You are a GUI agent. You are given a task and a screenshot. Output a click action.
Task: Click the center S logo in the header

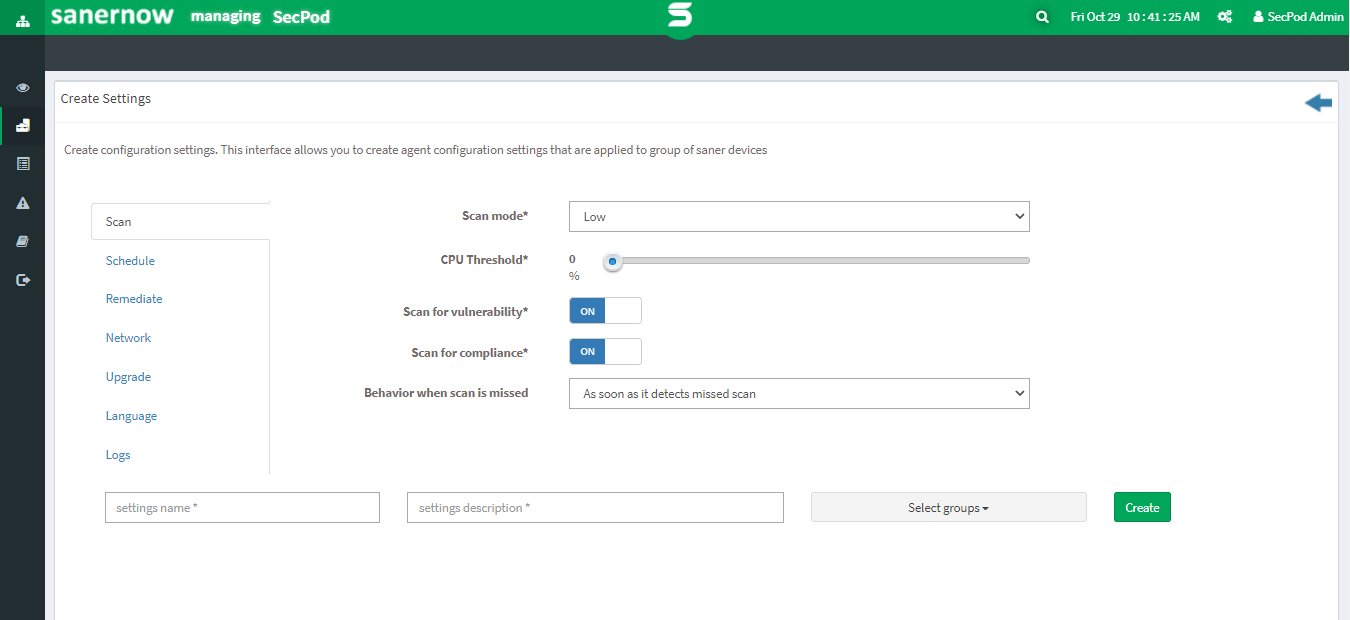(680, 17)
